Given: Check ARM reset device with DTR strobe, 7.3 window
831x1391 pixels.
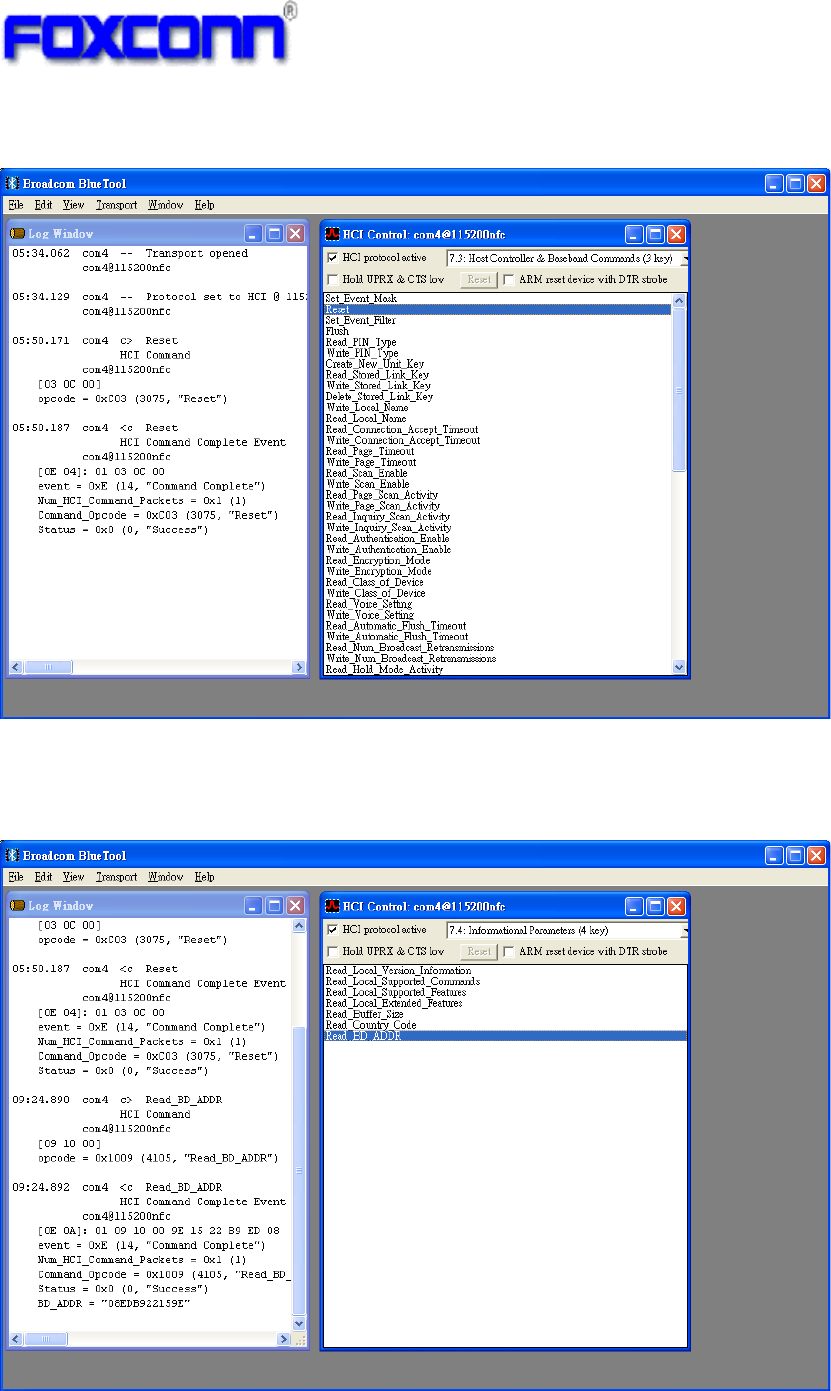Looking at the screenshot, I should coord(510,280).
